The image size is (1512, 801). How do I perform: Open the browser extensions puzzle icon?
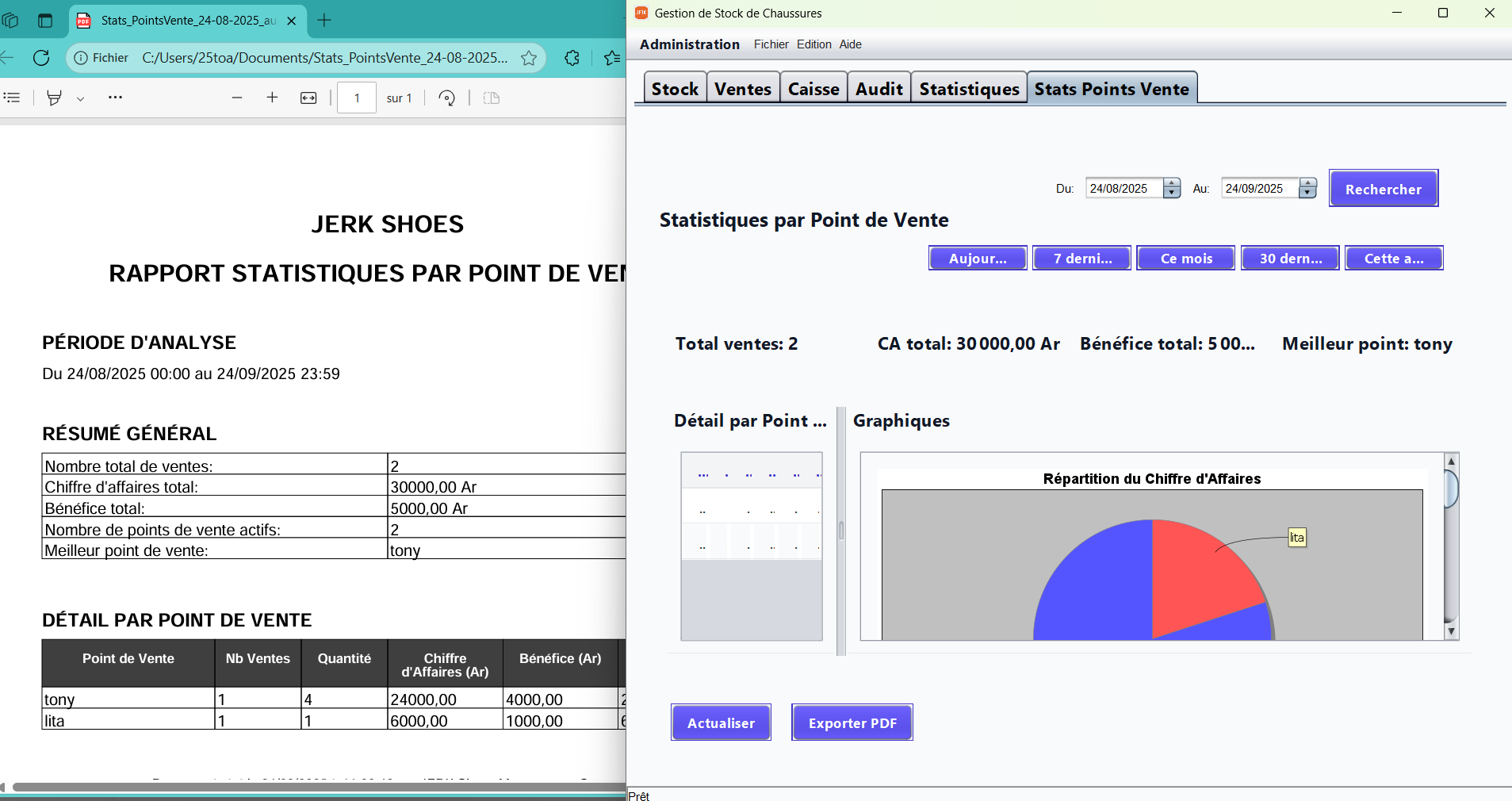[x=572, y=58]
